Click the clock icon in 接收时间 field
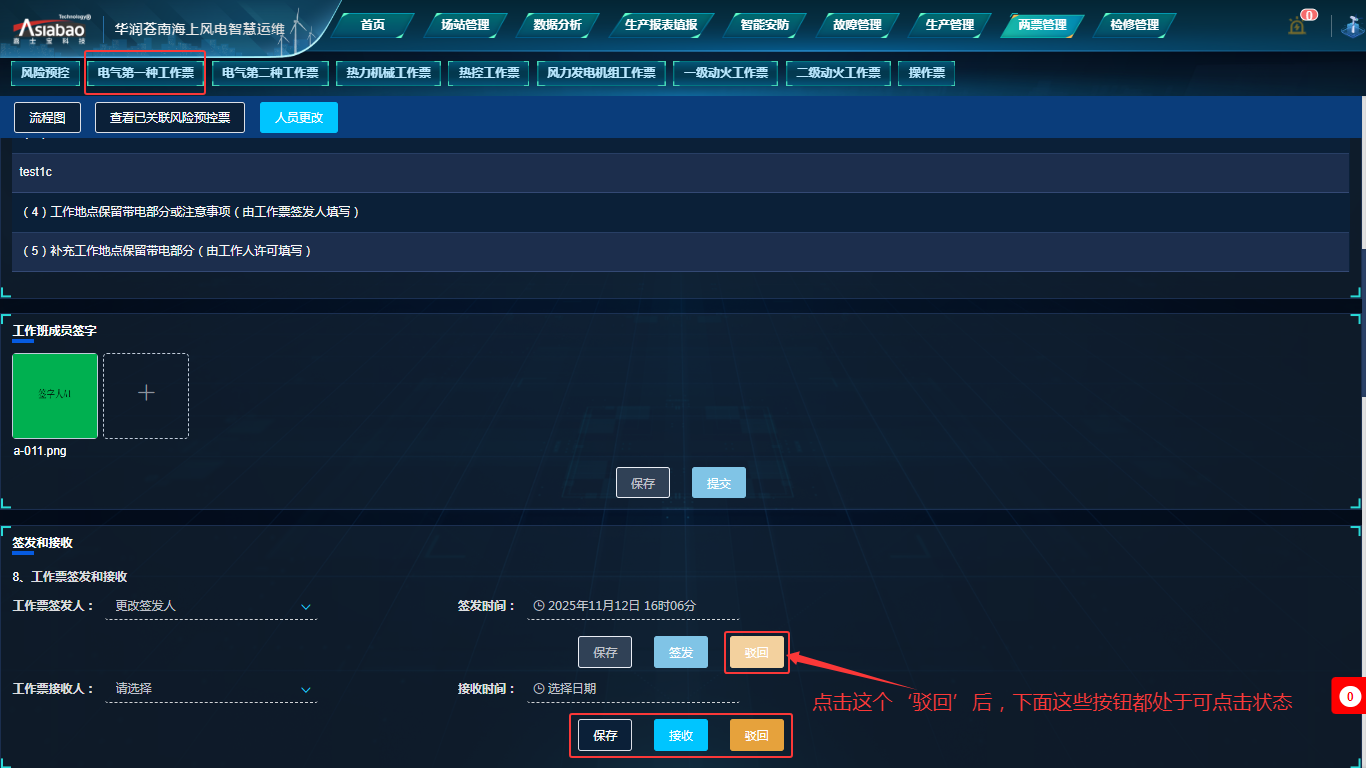 coord(539,689)
